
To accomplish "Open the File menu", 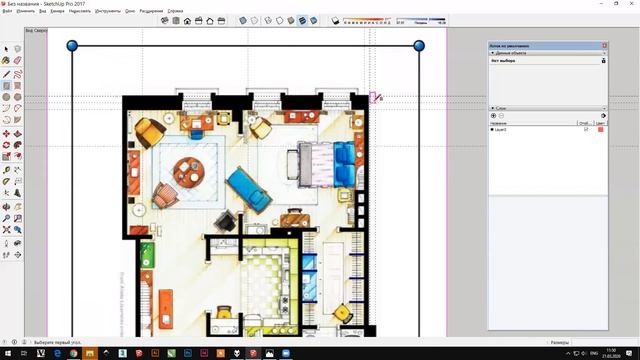I will coord(7,11).
